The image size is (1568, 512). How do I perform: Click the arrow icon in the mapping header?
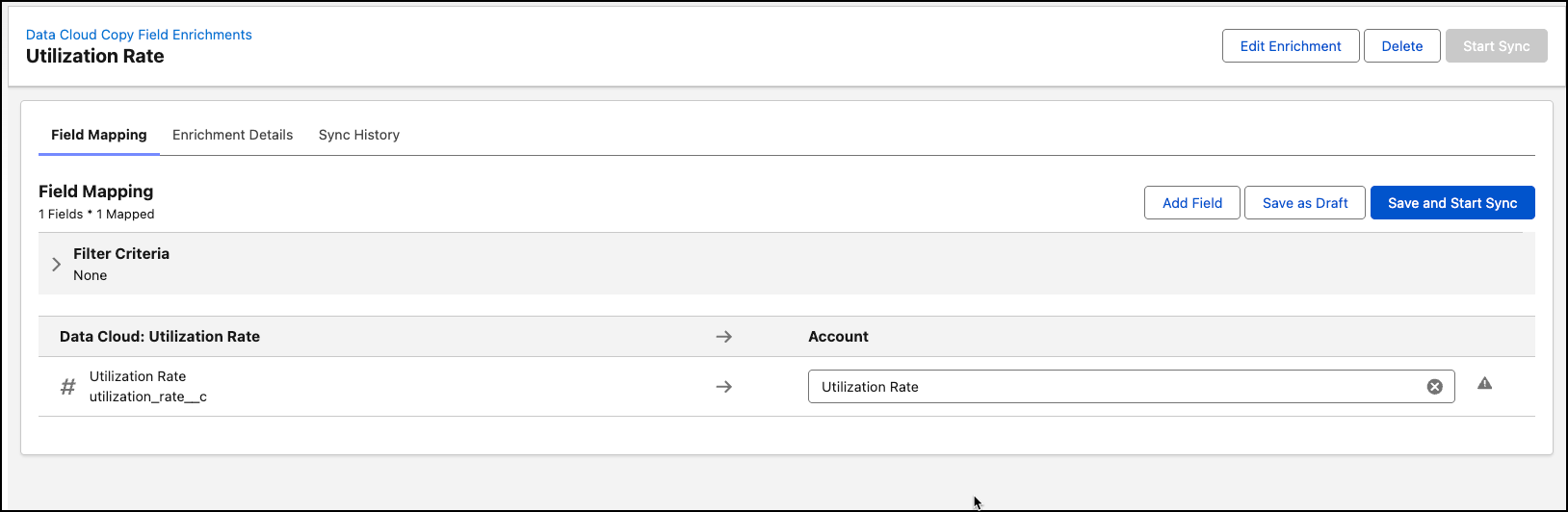[724, 337]
